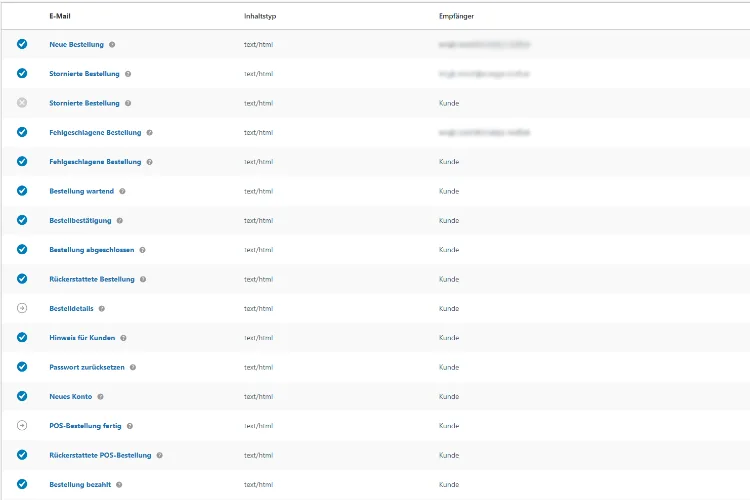Click the disabled grey status icon for Stornierte Bestellung

pos(22,102)
